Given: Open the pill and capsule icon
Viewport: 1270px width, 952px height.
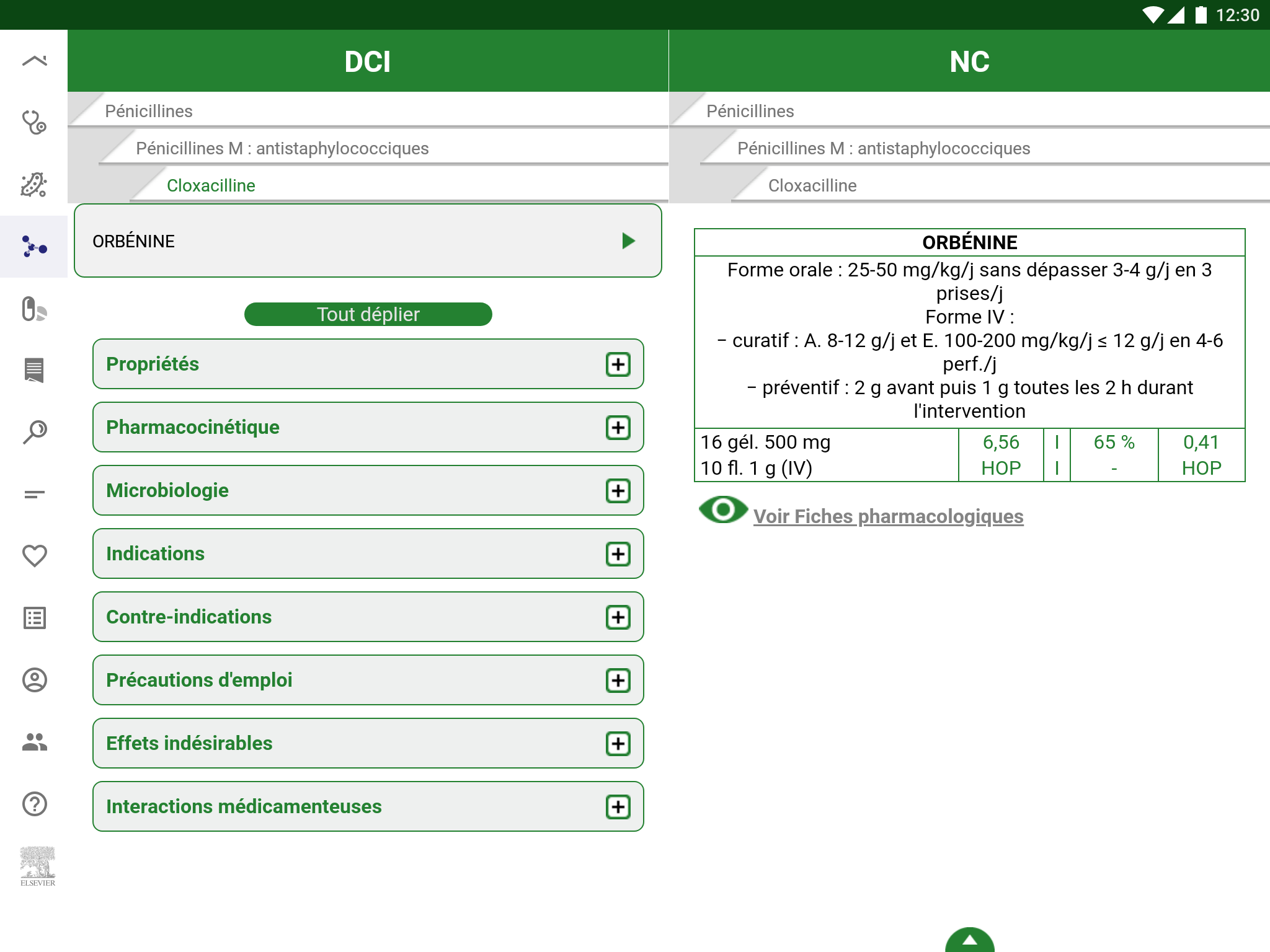Looking at the screenshot, I should tap(34, 309).
